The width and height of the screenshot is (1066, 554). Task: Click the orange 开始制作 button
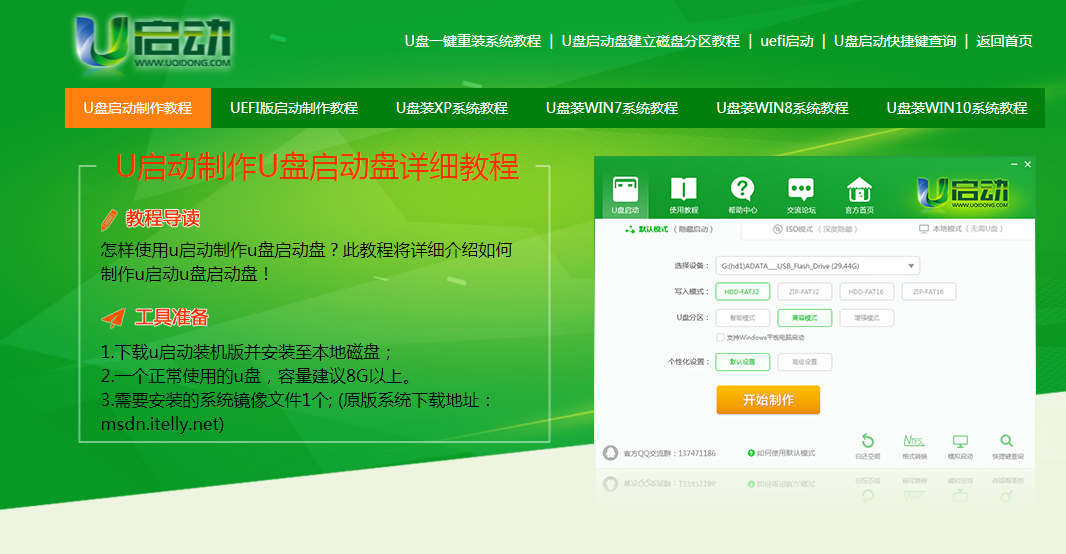pos(768,400)
